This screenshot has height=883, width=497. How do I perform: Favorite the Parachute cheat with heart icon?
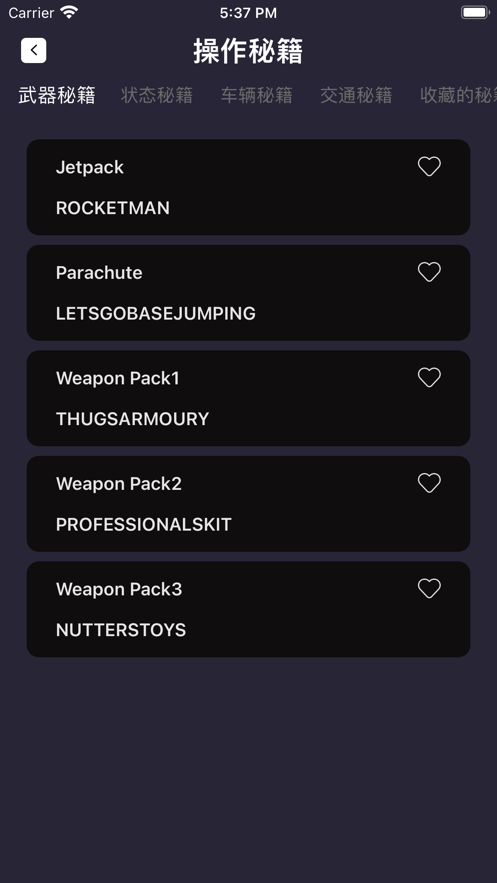point(429,272)
